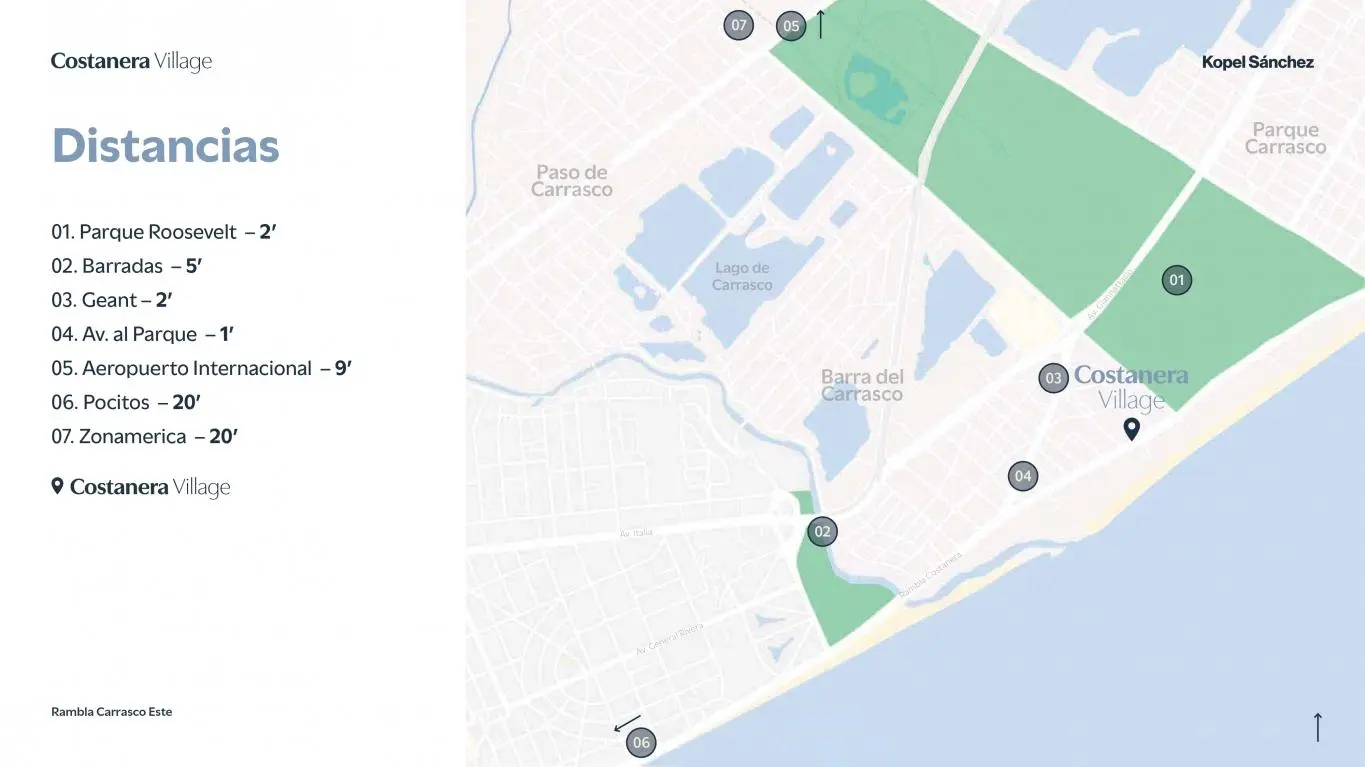Viewport: 1365px width, 767px height.
Task: Click the diagonal arrow above marker 06
Action: 627,723
